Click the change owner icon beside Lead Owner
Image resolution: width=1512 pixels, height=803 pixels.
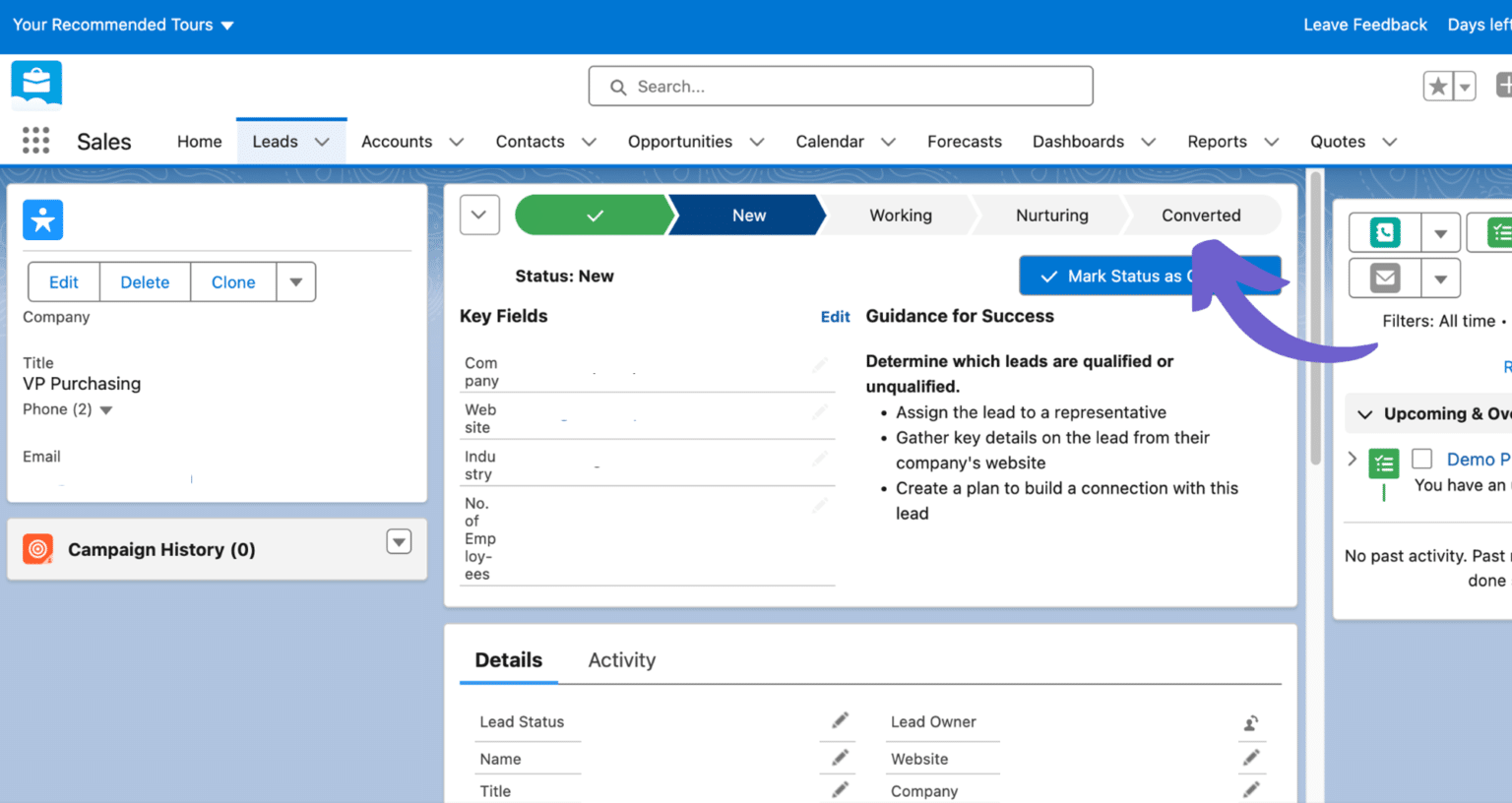[x=1251, y=722]
